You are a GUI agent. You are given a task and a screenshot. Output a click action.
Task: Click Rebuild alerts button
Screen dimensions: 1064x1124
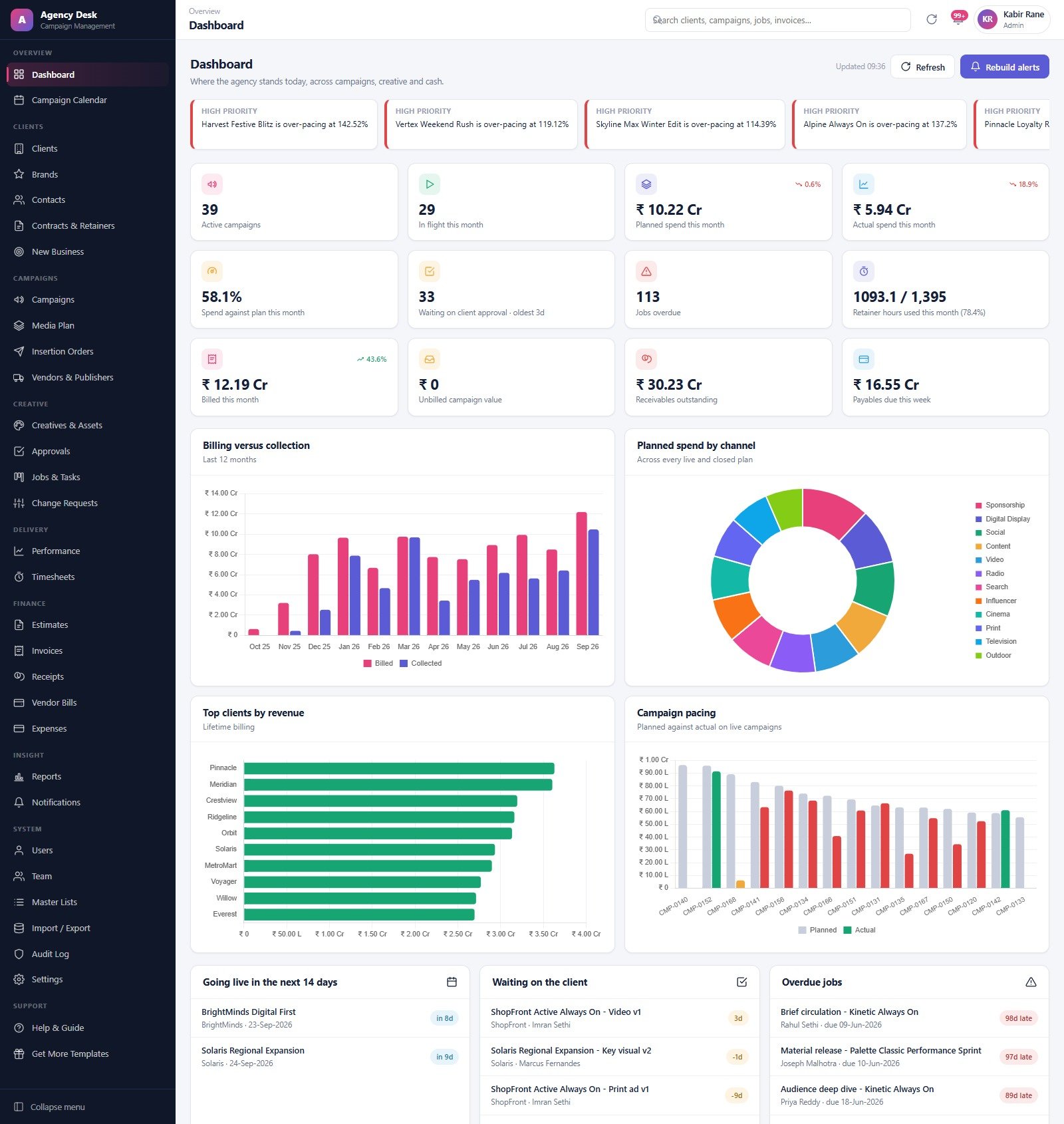[1004, 67]
